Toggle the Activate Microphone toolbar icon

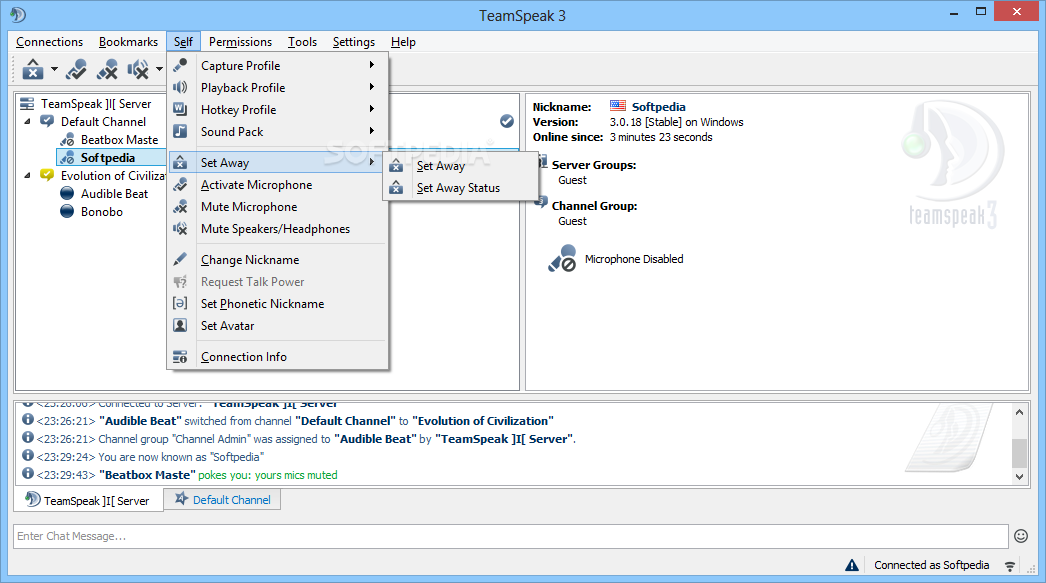point(76,69)
